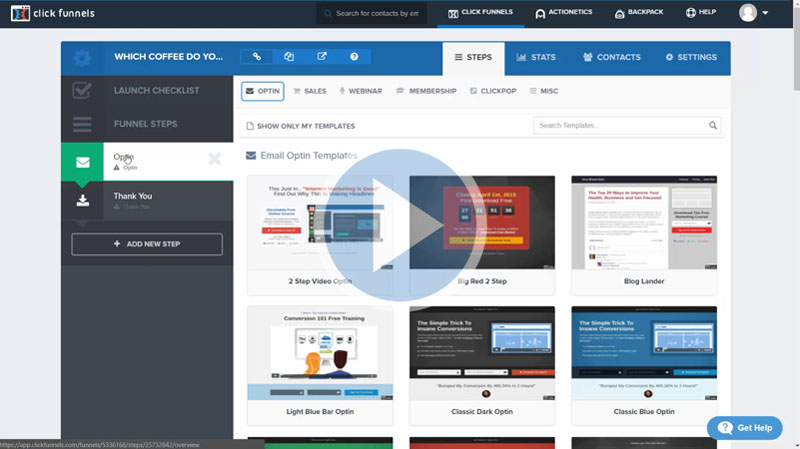Click the search magnifier in template search

713,126
